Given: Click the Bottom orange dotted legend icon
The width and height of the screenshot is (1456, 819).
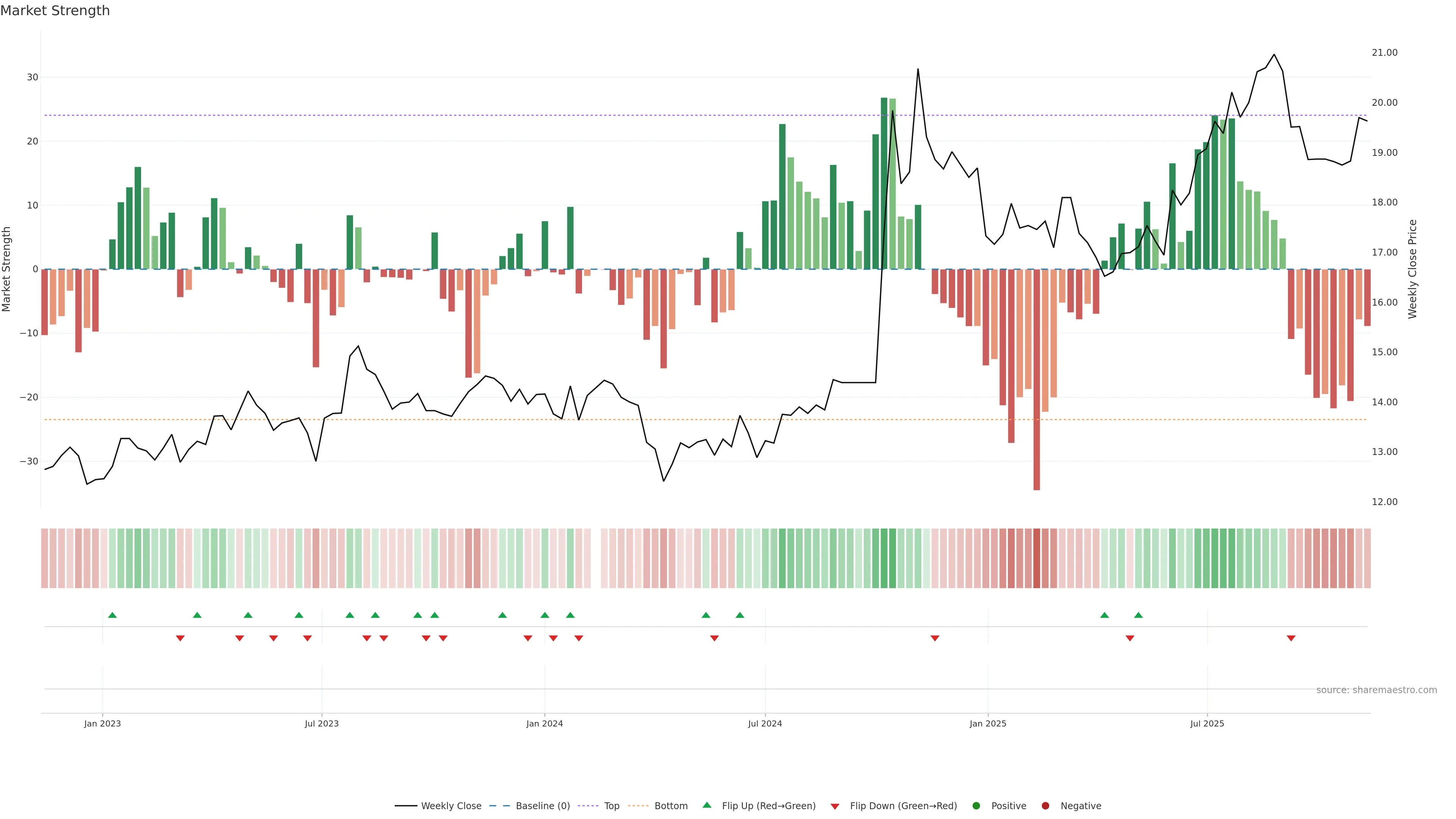Looking at the screenshot, I should [638, 806].
